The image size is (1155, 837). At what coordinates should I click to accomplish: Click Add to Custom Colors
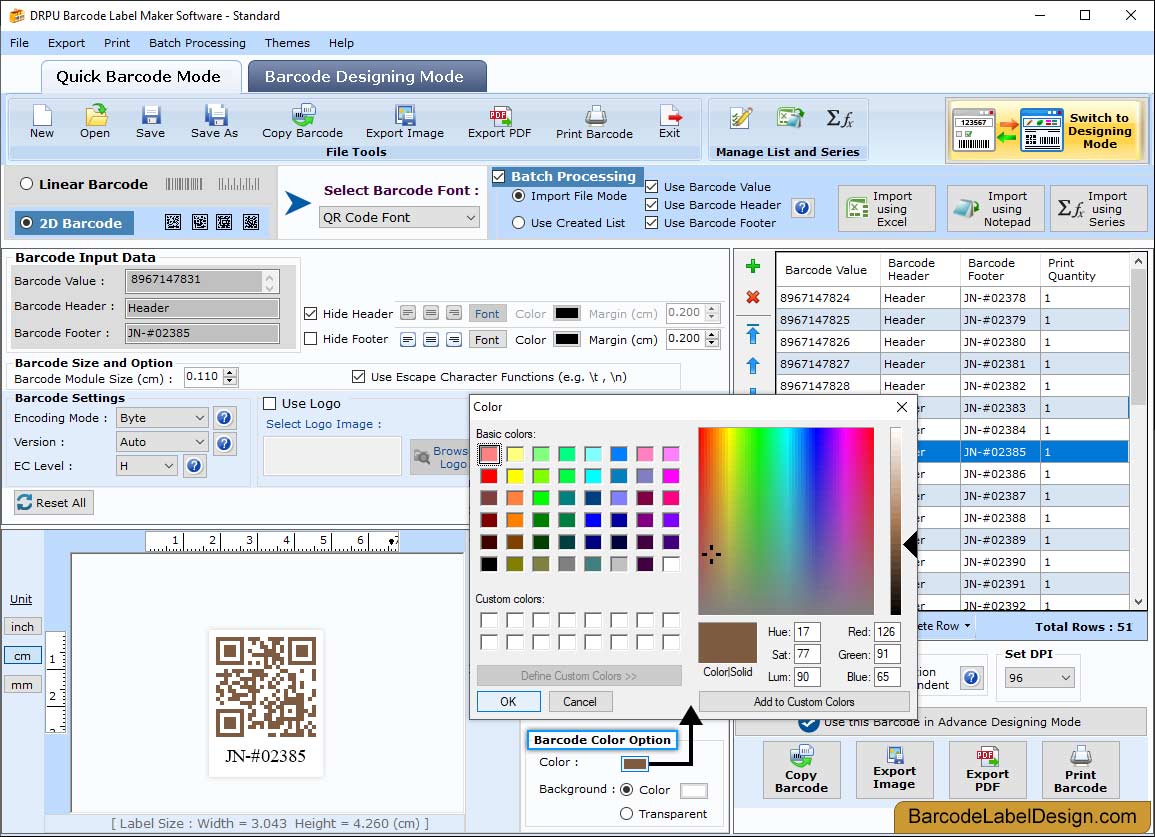click(x=804, y=701)
